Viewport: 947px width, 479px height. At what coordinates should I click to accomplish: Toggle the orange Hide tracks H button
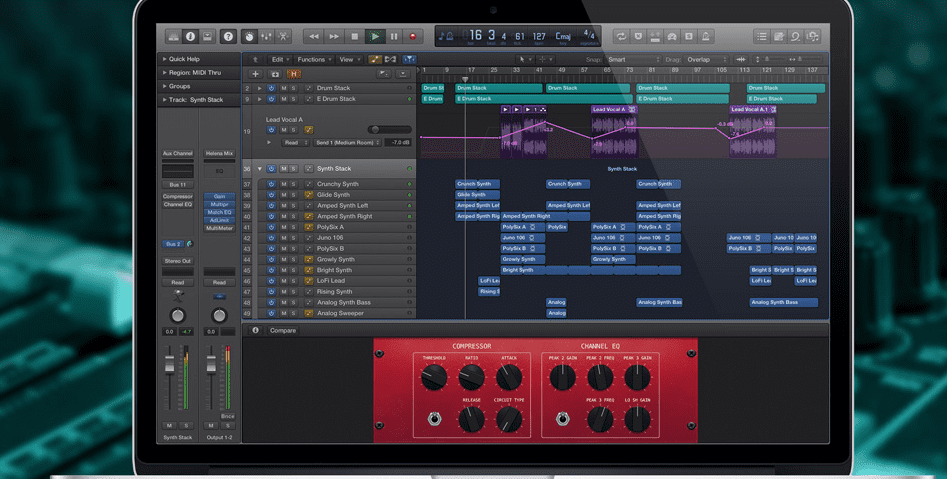(294, 74)
